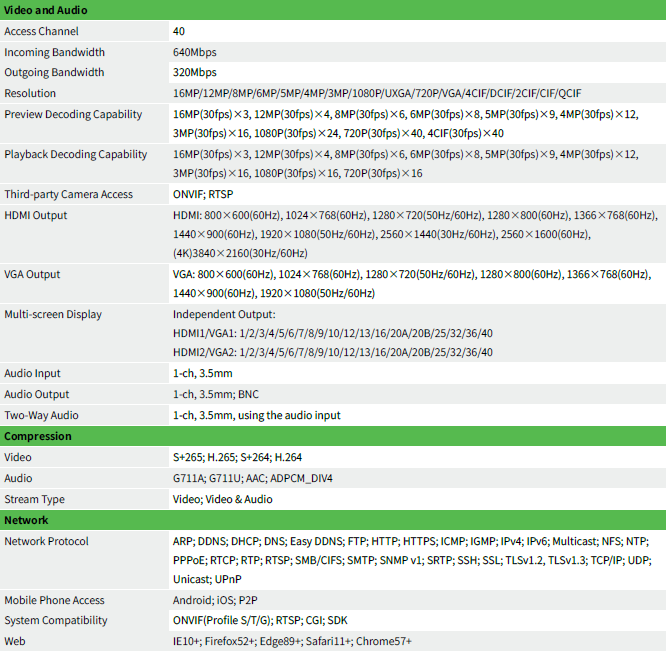Select the Two-Way Audio label
666x651 pixels.
coord(41,415)
